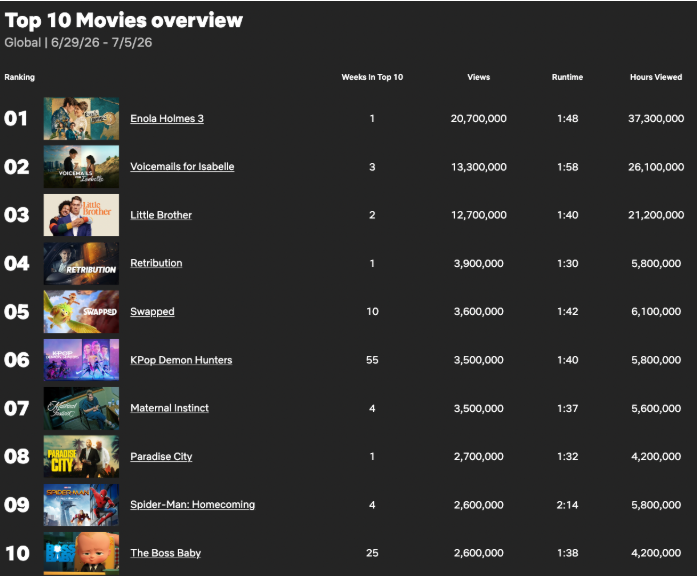Screen dimensions: 697x576
Task: Click the ranking number 07
Action: coord(16,408)
